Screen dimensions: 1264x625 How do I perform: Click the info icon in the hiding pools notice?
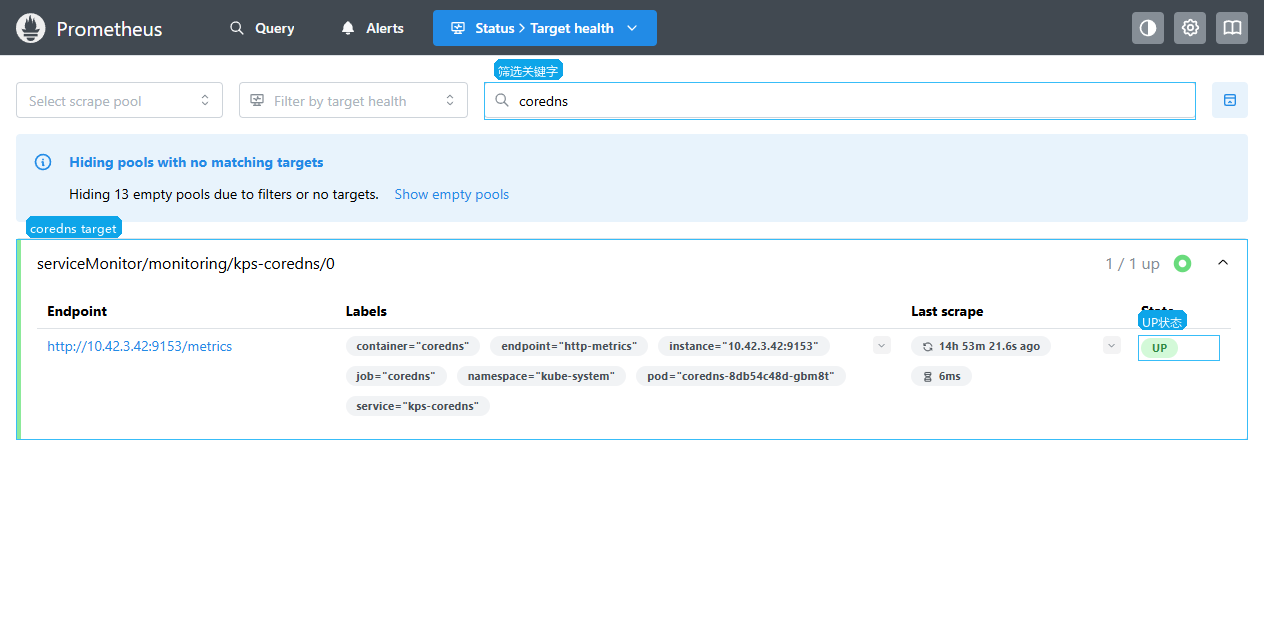point(43,162)
